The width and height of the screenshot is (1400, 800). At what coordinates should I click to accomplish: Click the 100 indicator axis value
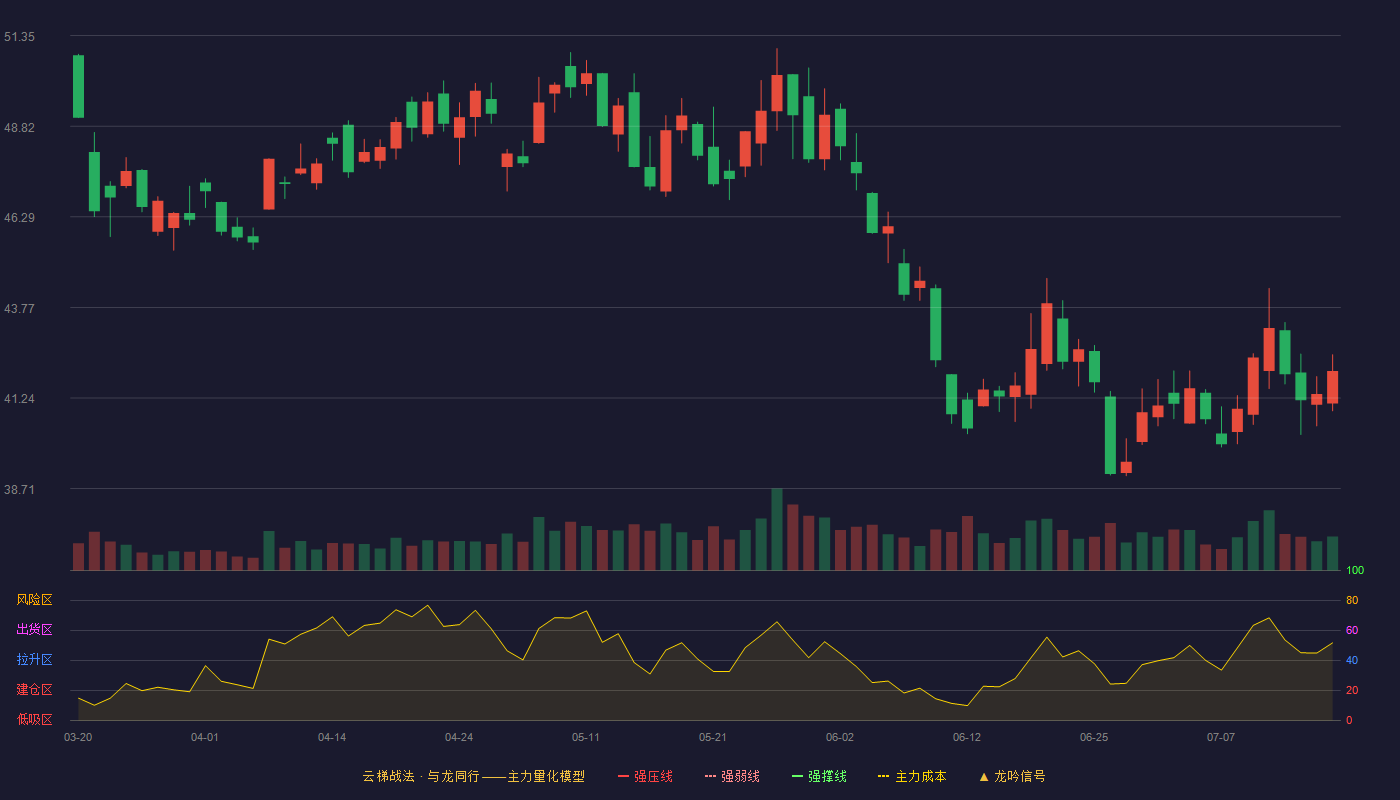click(x=1355, y=571)
